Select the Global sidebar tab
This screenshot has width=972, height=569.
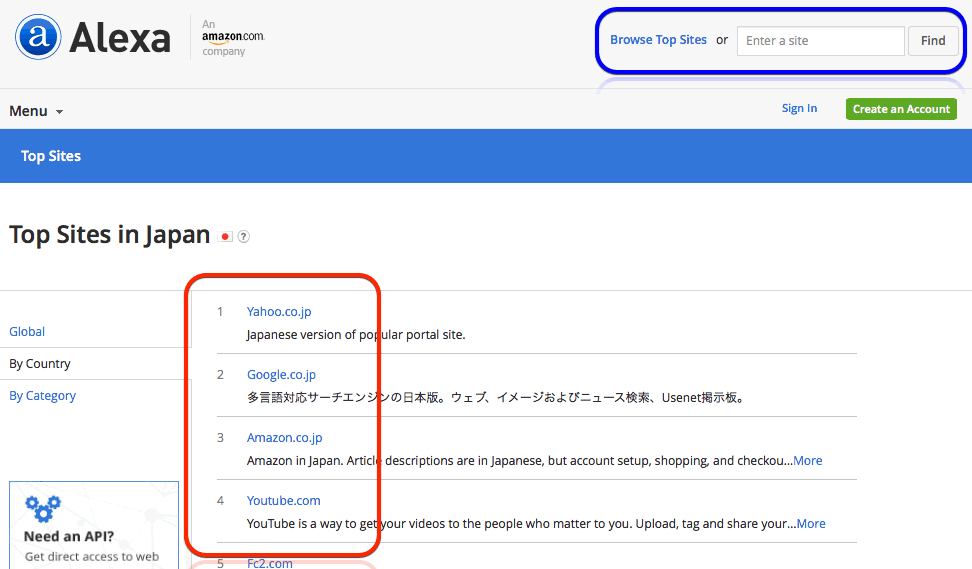pyautogui.click(x=27, y=332)
